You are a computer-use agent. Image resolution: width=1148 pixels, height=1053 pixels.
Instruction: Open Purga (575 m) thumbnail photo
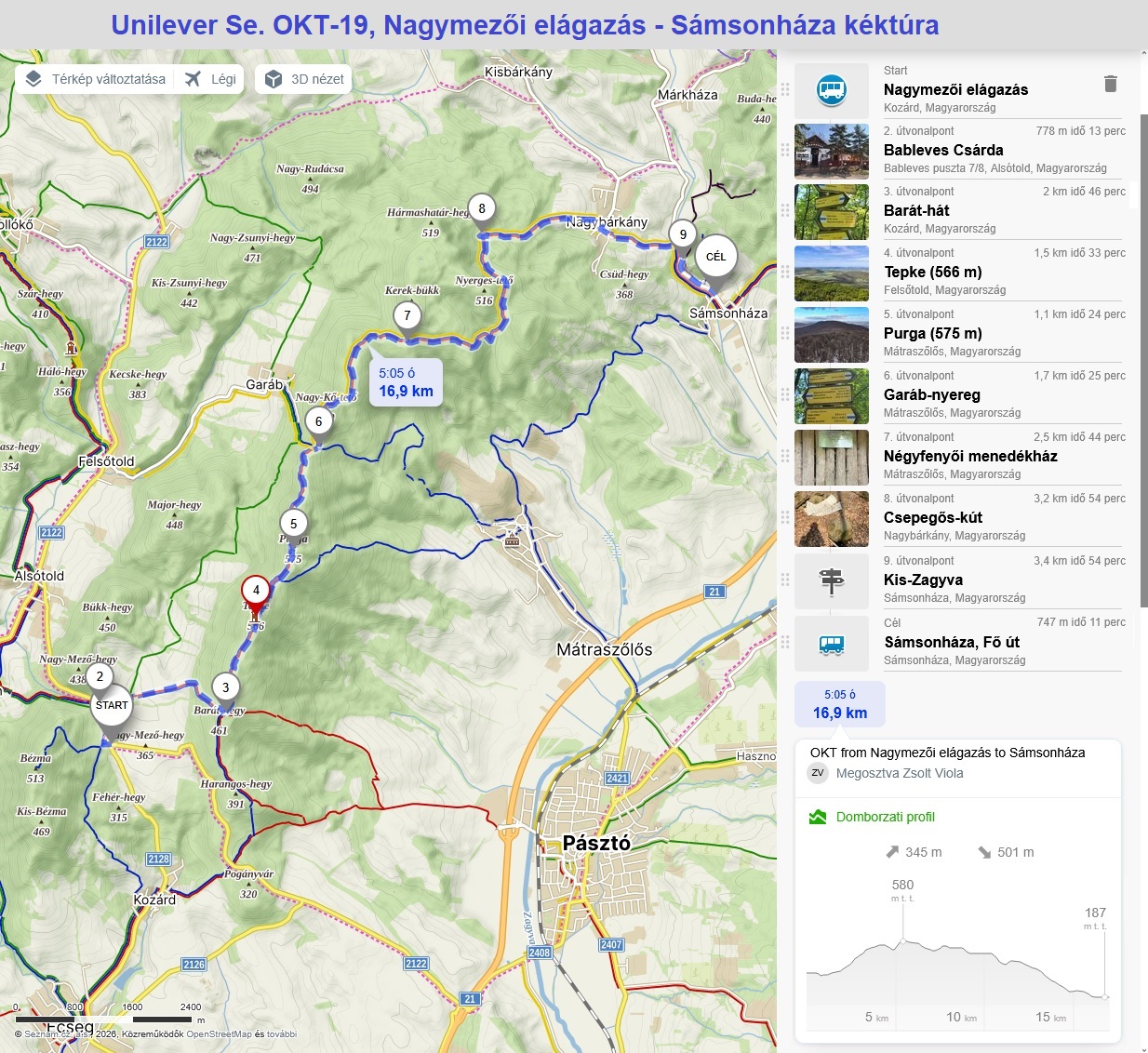pos(832,335)
